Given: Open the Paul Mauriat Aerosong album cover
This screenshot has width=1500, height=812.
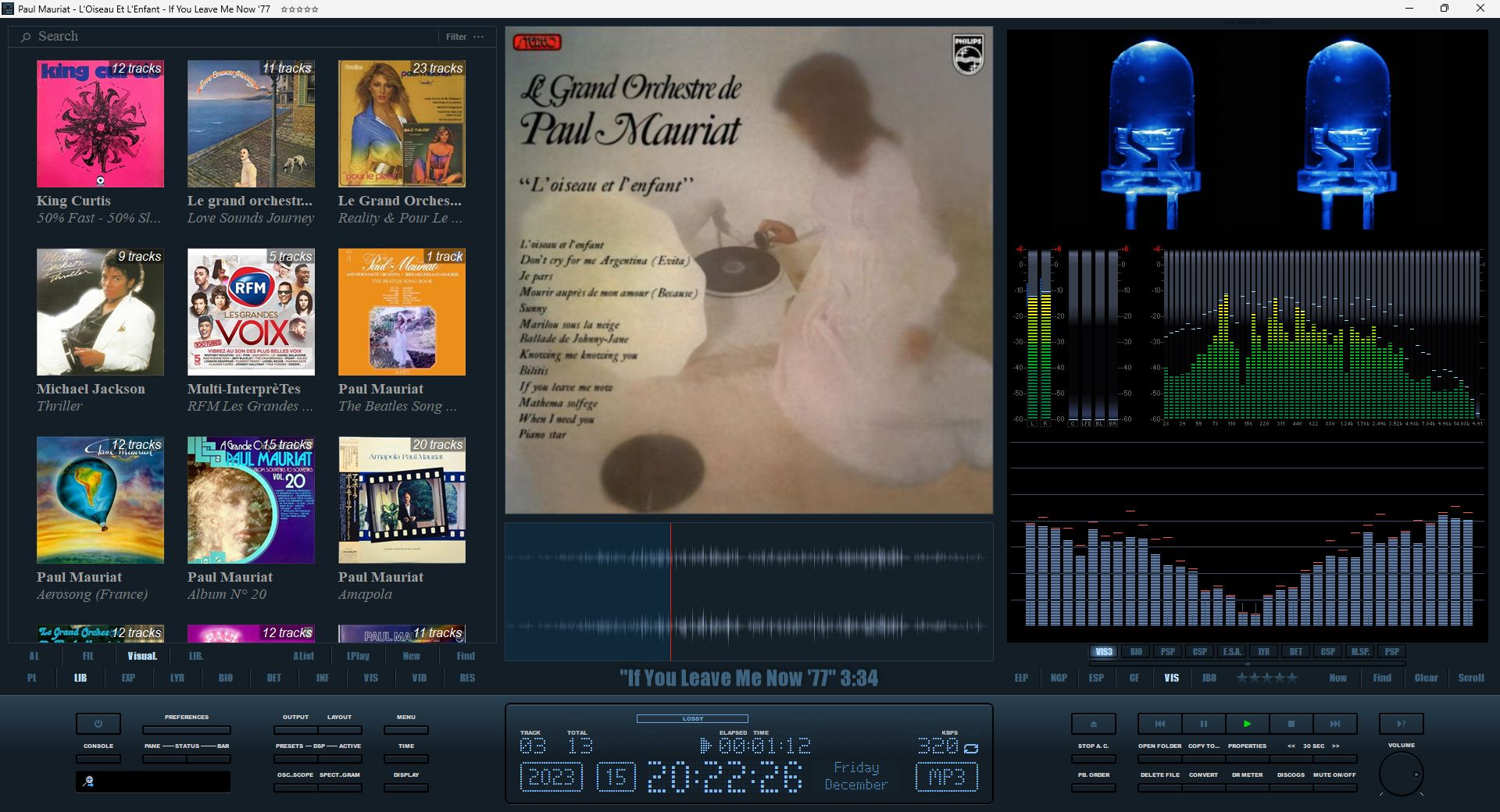Looking at the screenshot, I should 100,500.
